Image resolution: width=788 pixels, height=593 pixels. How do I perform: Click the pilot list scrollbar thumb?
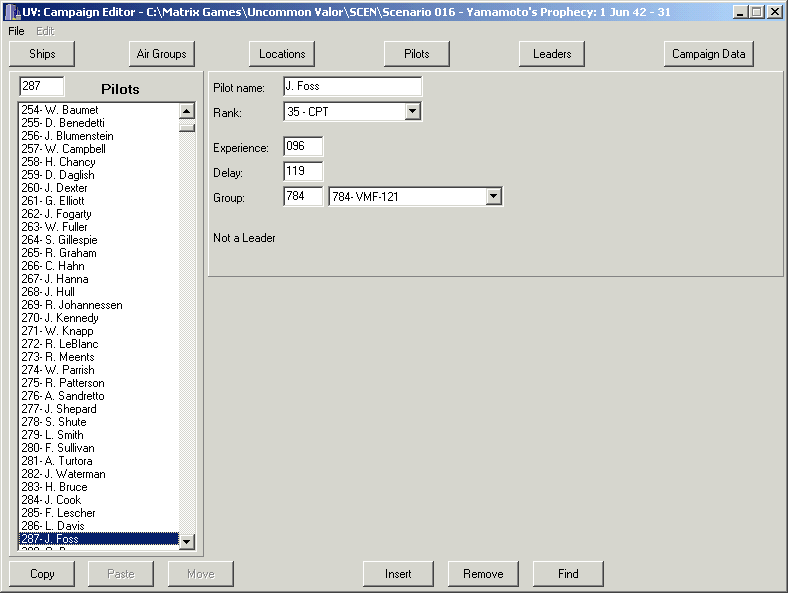tap(187, 128)
